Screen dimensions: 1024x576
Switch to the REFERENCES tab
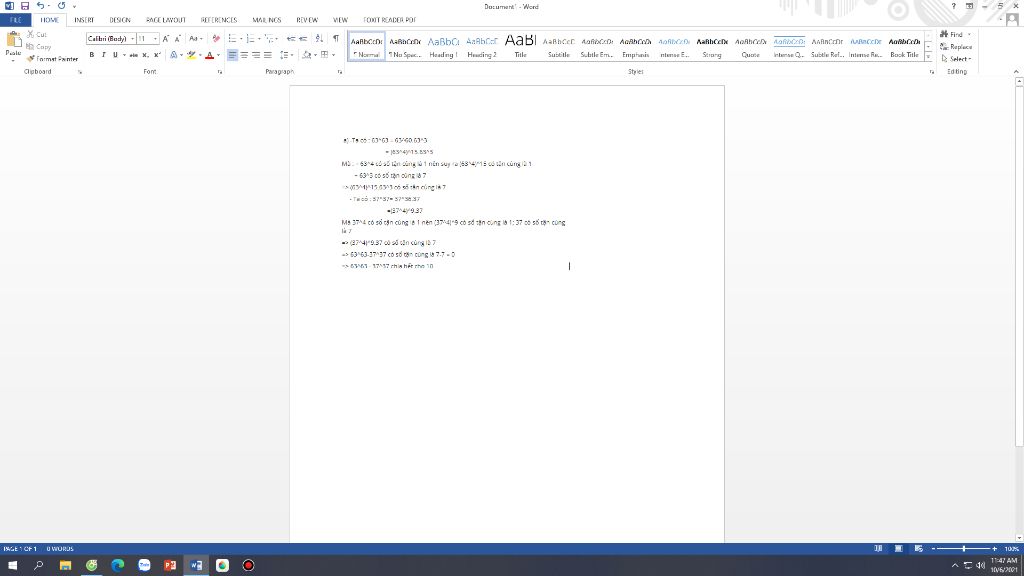coord(219,20)
